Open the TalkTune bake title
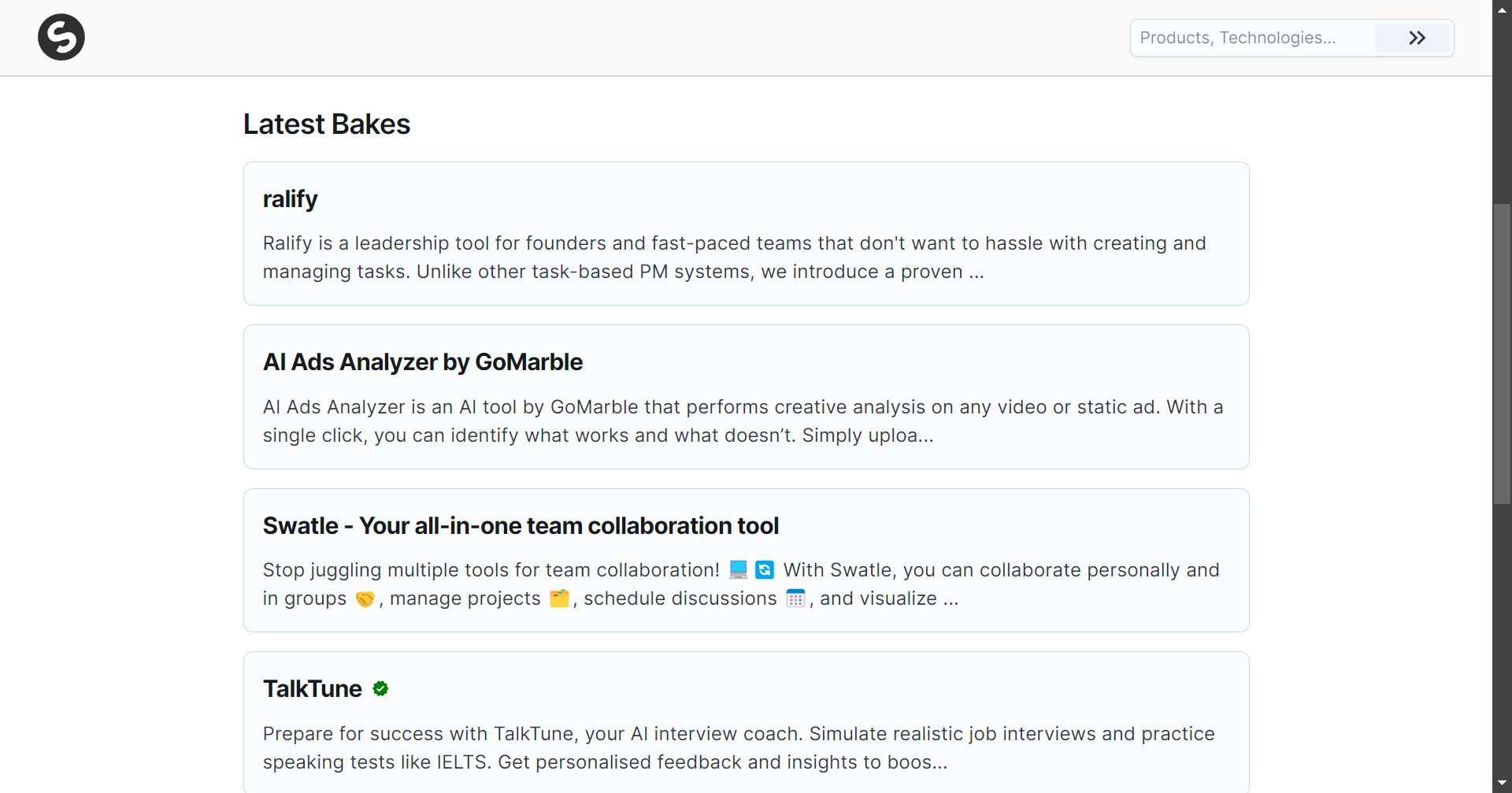This screenshot has width=1512, height=793. click(312, 689)
